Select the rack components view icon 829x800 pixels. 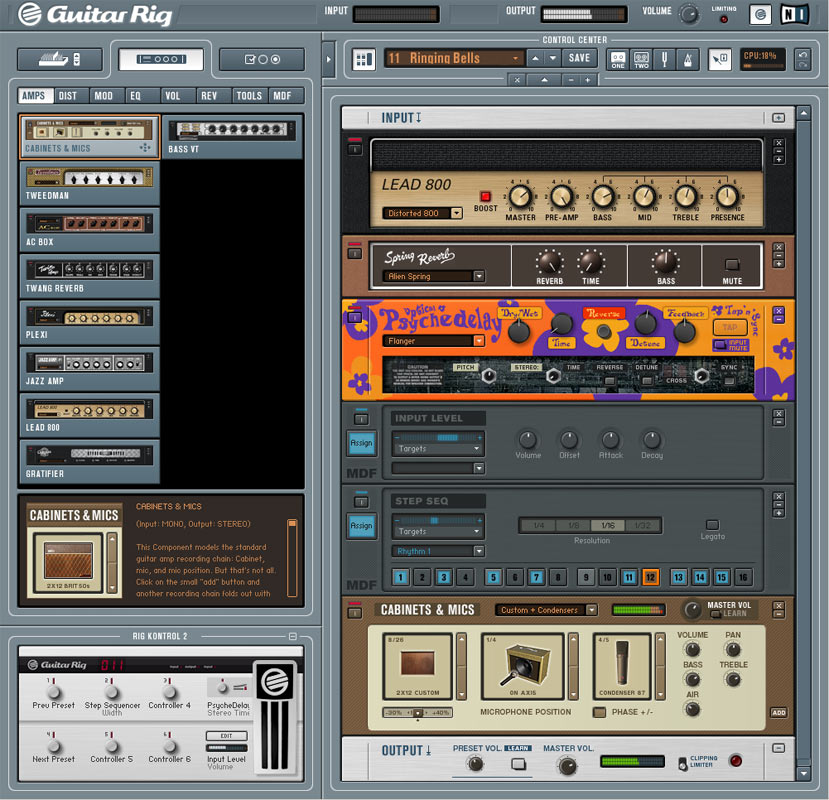(x=161, y=59)
